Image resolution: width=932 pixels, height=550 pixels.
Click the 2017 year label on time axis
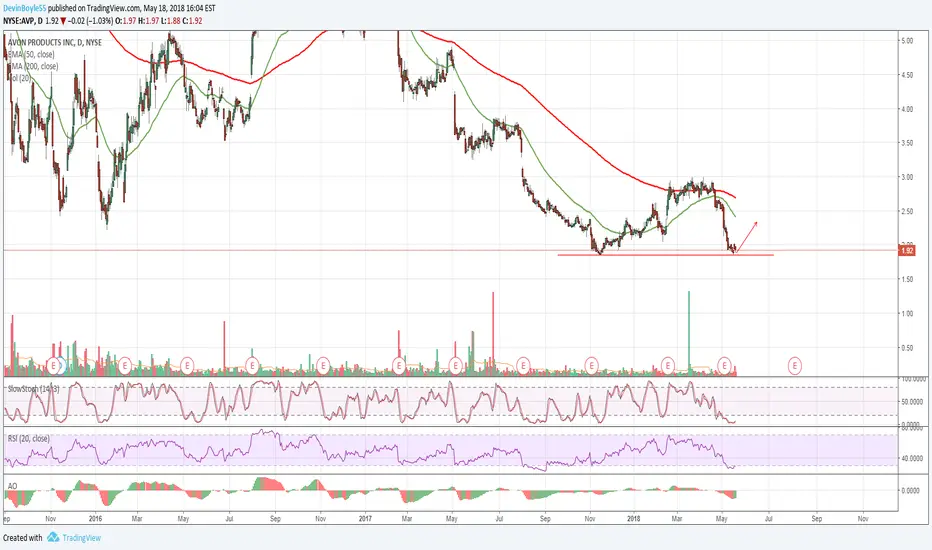(365, 518)
